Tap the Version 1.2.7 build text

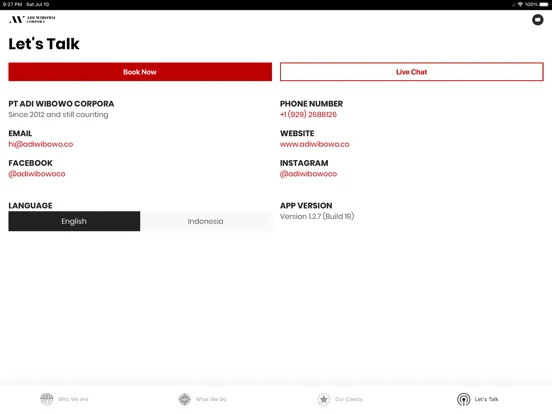pos(317,216)
